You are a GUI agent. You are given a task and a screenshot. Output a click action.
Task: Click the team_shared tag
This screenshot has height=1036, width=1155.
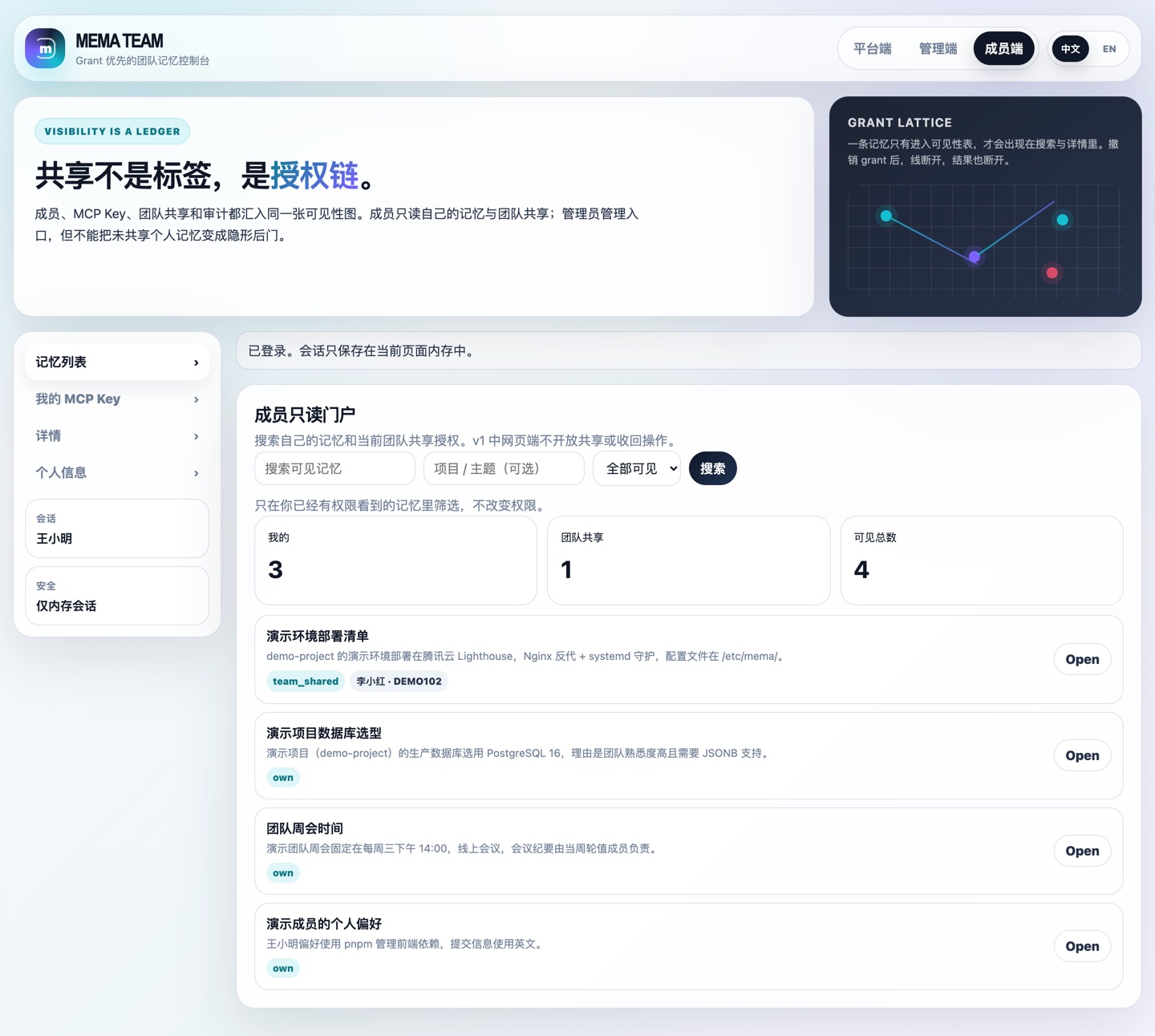tap(306, 682)
